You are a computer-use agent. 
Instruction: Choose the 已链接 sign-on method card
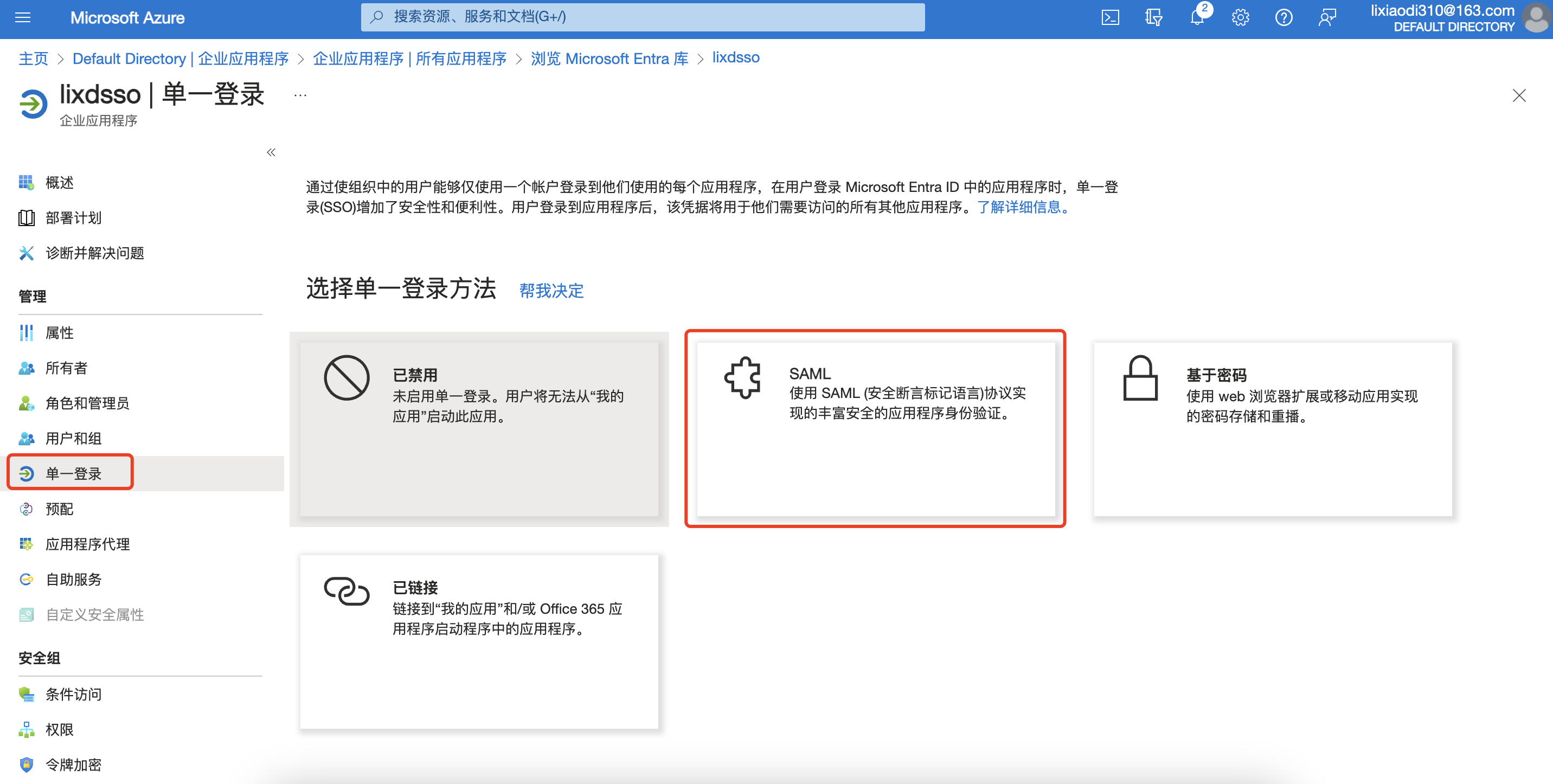pos(479,641)
